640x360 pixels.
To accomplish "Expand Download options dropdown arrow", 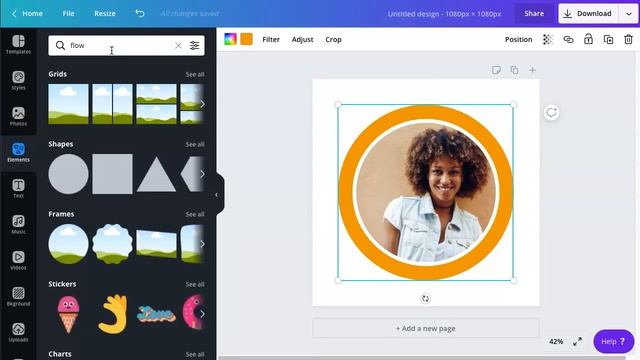I will pyautogui.click(x=629, y=13).
